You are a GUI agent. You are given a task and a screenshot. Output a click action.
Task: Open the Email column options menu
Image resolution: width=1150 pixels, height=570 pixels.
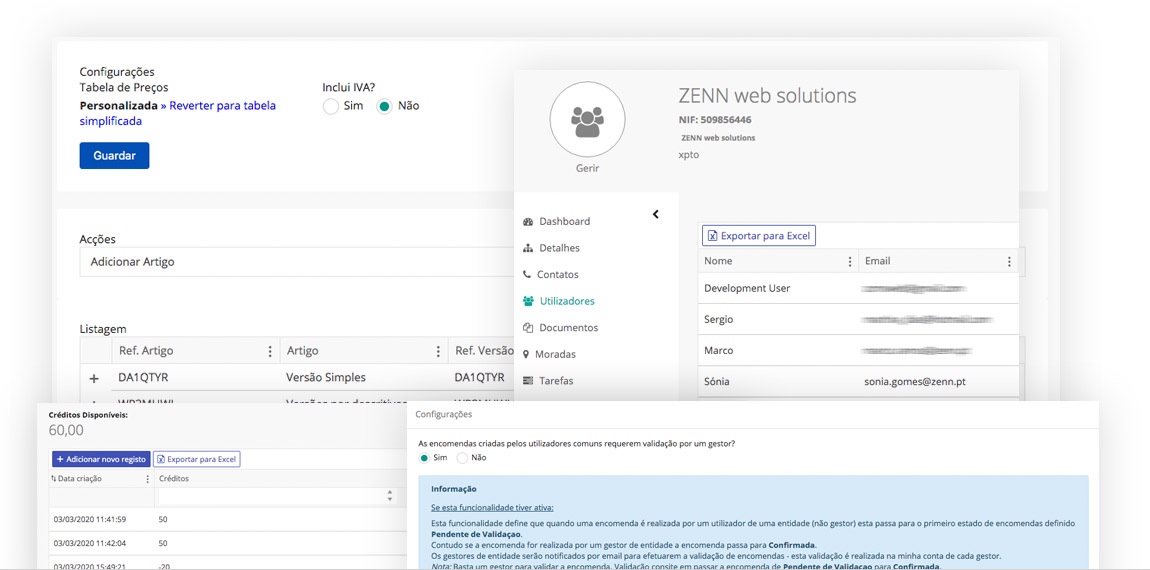1009,261
